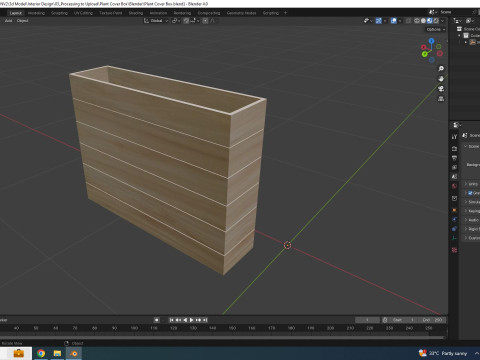Open the View Layer properties tab

[x=454, y=167]
